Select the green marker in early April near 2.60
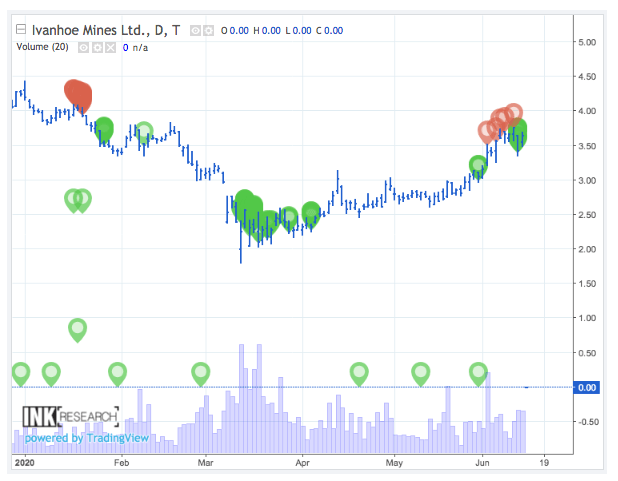The image size is (618, 481). click(x=311, y=213)
